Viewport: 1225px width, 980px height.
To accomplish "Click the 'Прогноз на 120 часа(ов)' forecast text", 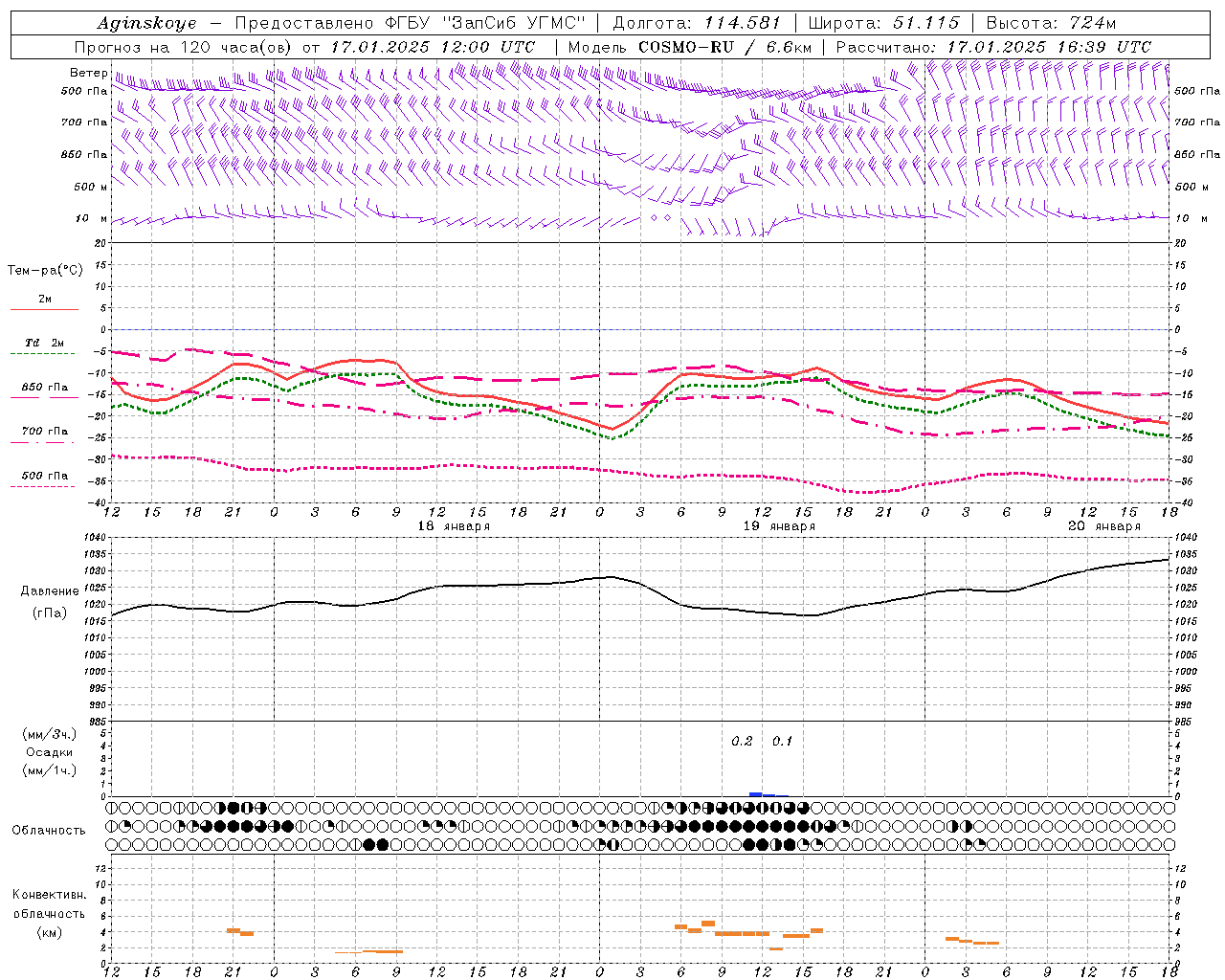I will tap(184, 46).
